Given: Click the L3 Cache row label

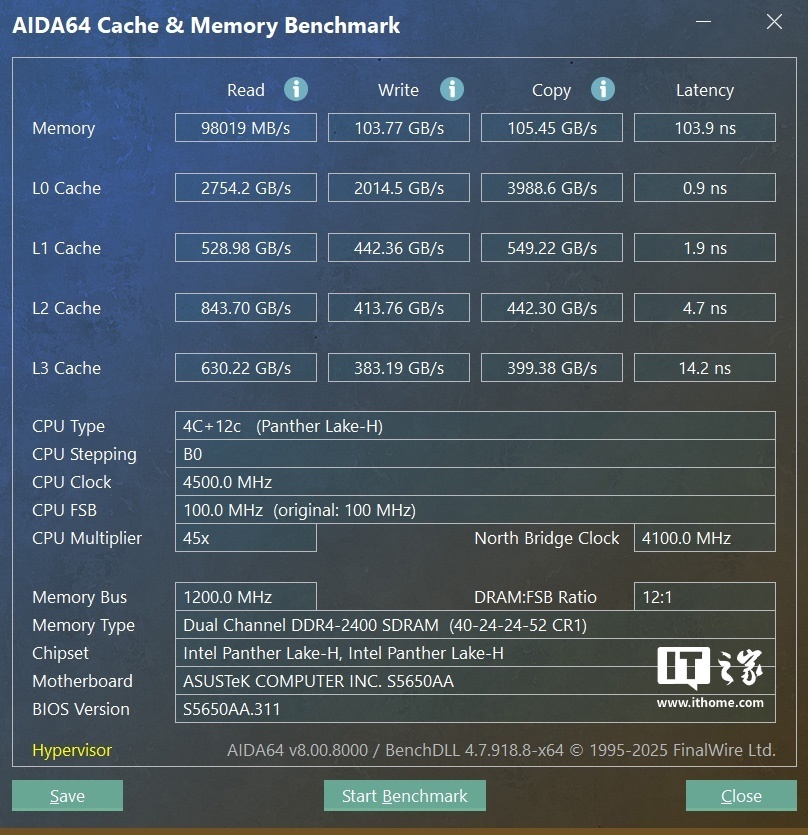Looking at the screenshot, I should [x=66, y=368].
